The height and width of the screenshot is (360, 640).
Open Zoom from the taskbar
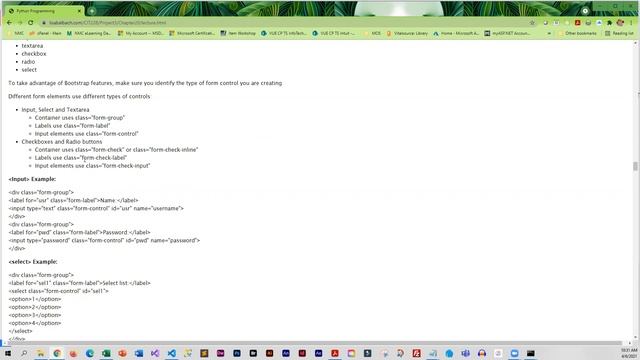[514, 353]
